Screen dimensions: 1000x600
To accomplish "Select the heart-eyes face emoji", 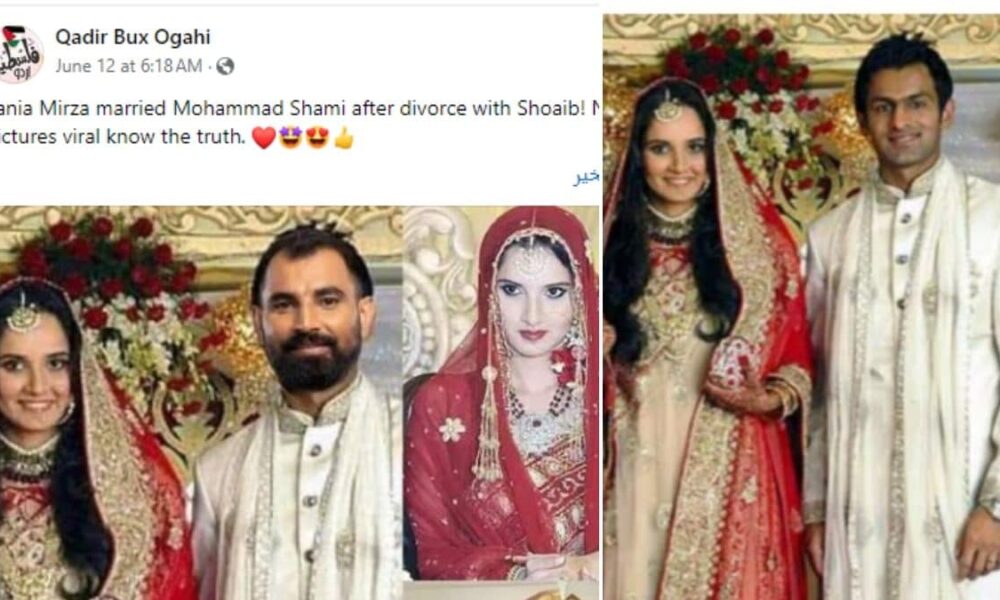I will click(x=317, y=137).
